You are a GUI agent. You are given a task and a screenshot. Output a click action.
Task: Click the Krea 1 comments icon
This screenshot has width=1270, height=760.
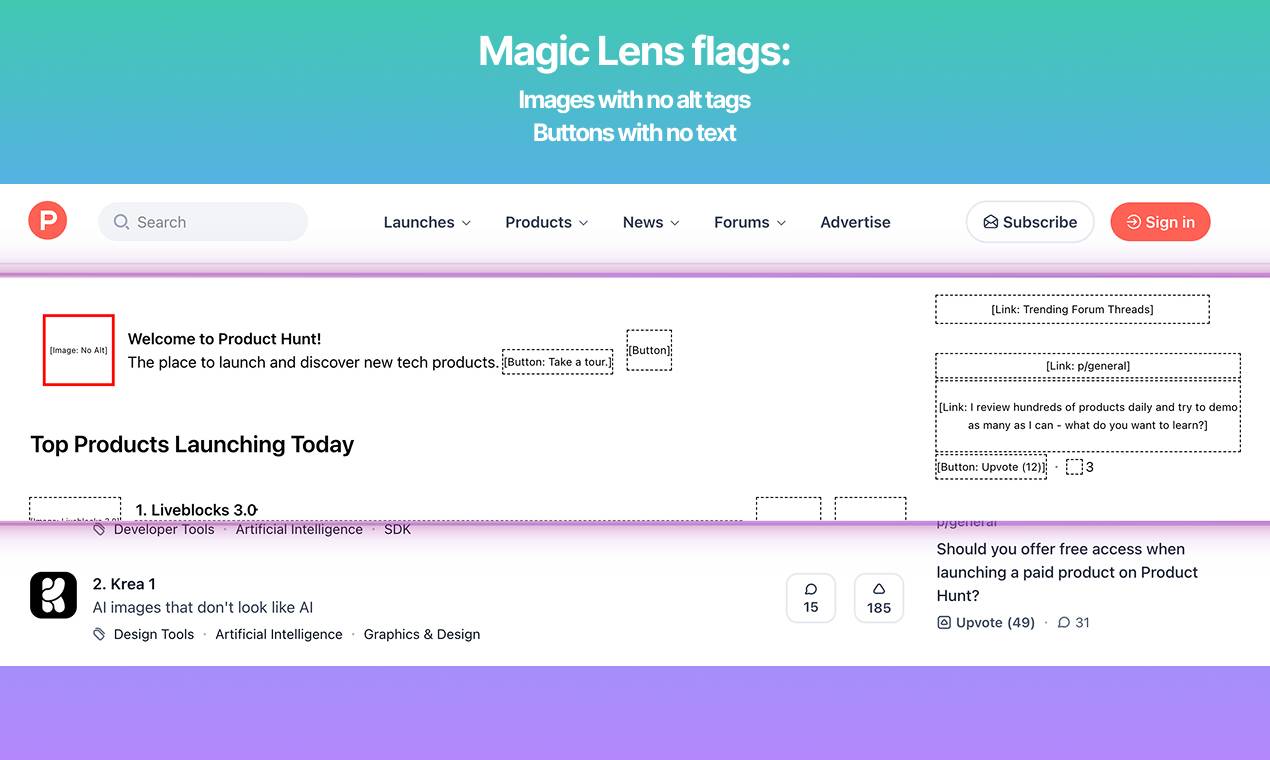[810, 590]
